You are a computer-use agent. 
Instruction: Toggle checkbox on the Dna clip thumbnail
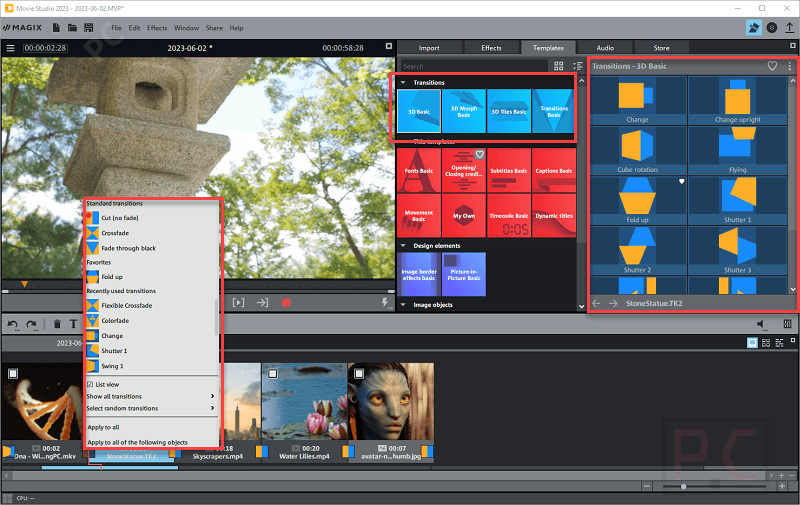pos(13,374)
